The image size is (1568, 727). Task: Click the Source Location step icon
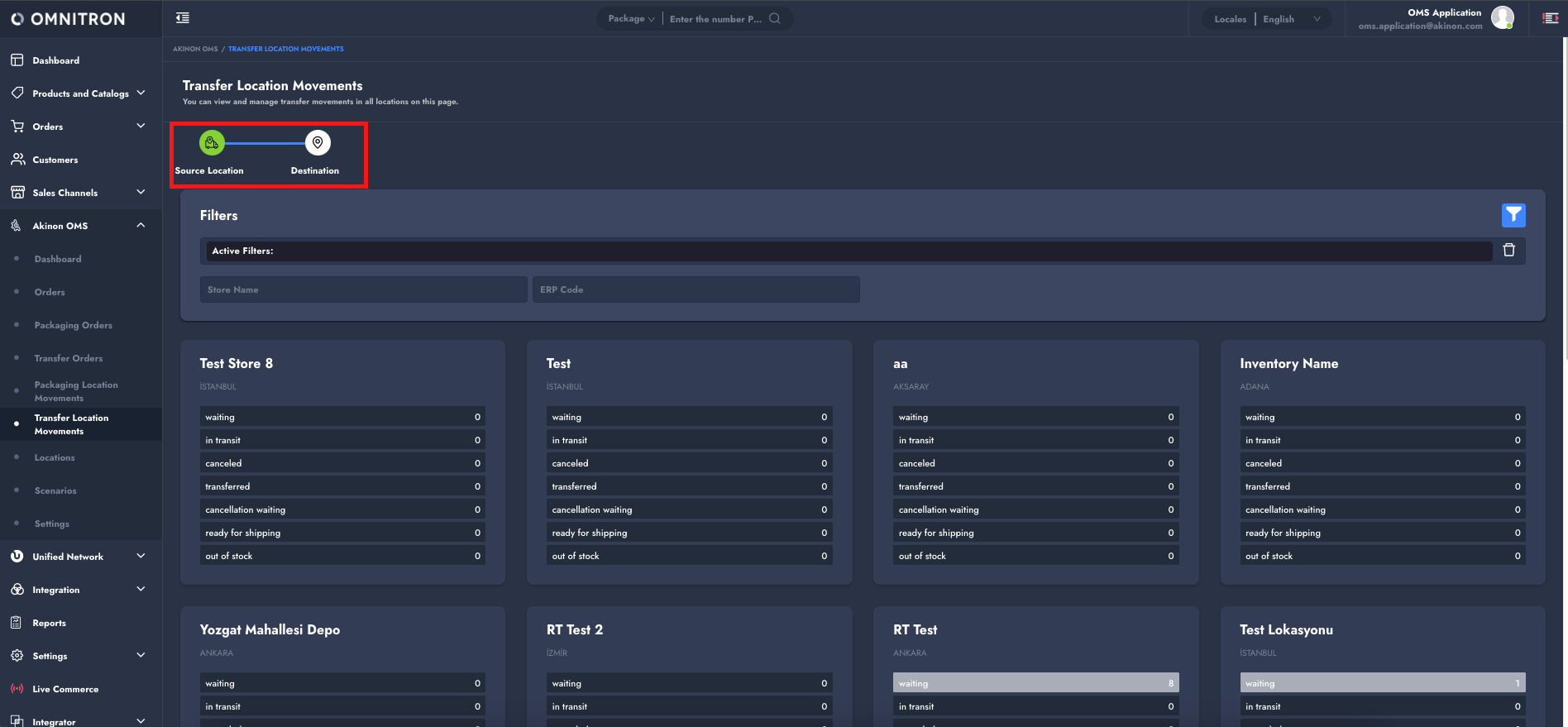(x=212, y=143)
